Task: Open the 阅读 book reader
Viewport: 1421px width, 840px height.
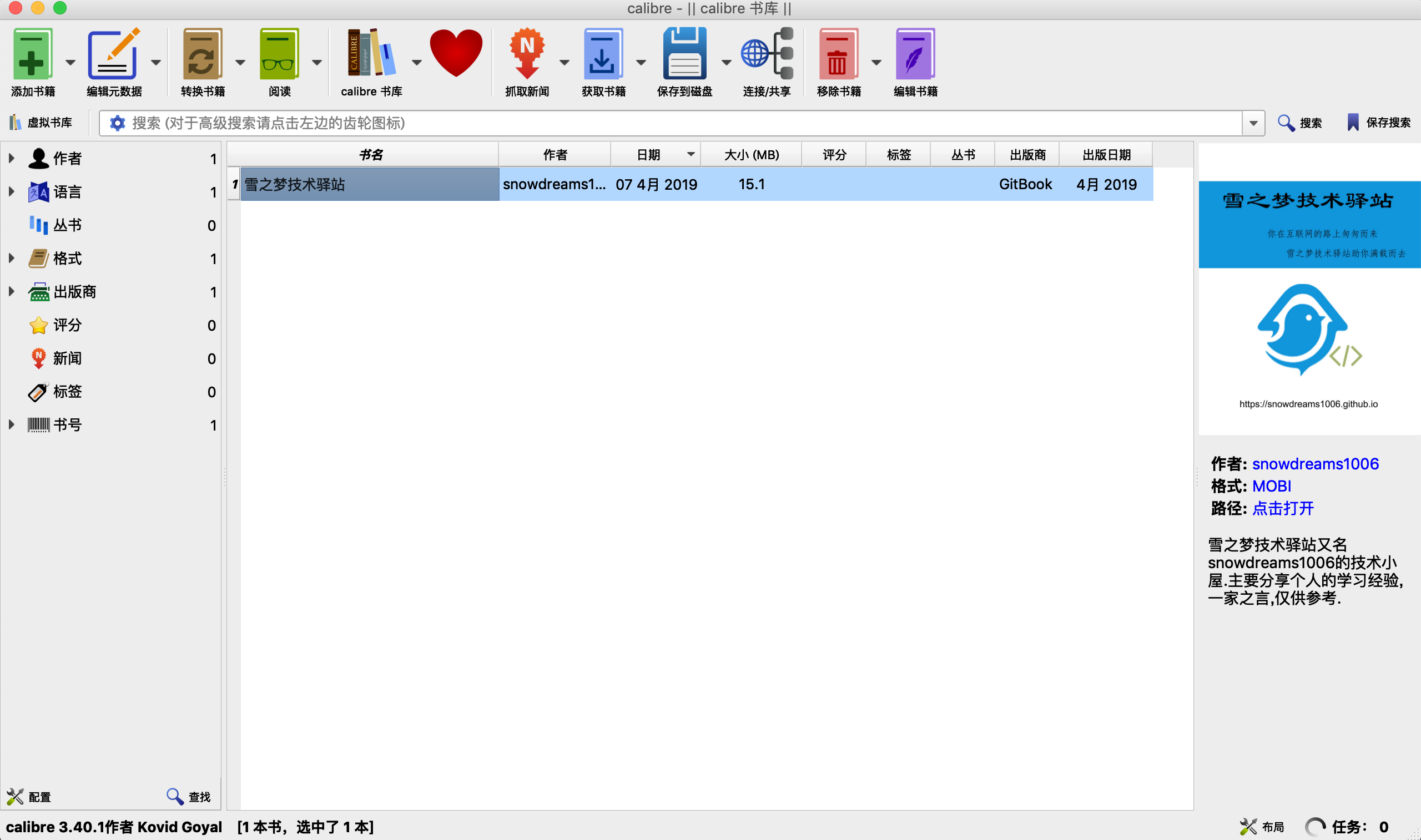Action: (279, 54)
